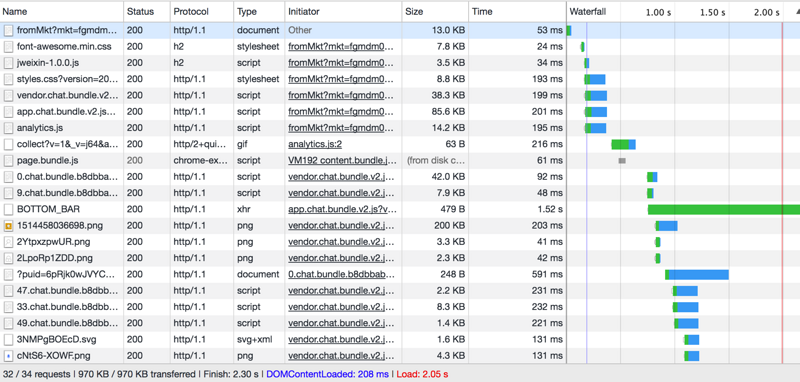Click the Load: 2.05 s status text

point(422,374)
